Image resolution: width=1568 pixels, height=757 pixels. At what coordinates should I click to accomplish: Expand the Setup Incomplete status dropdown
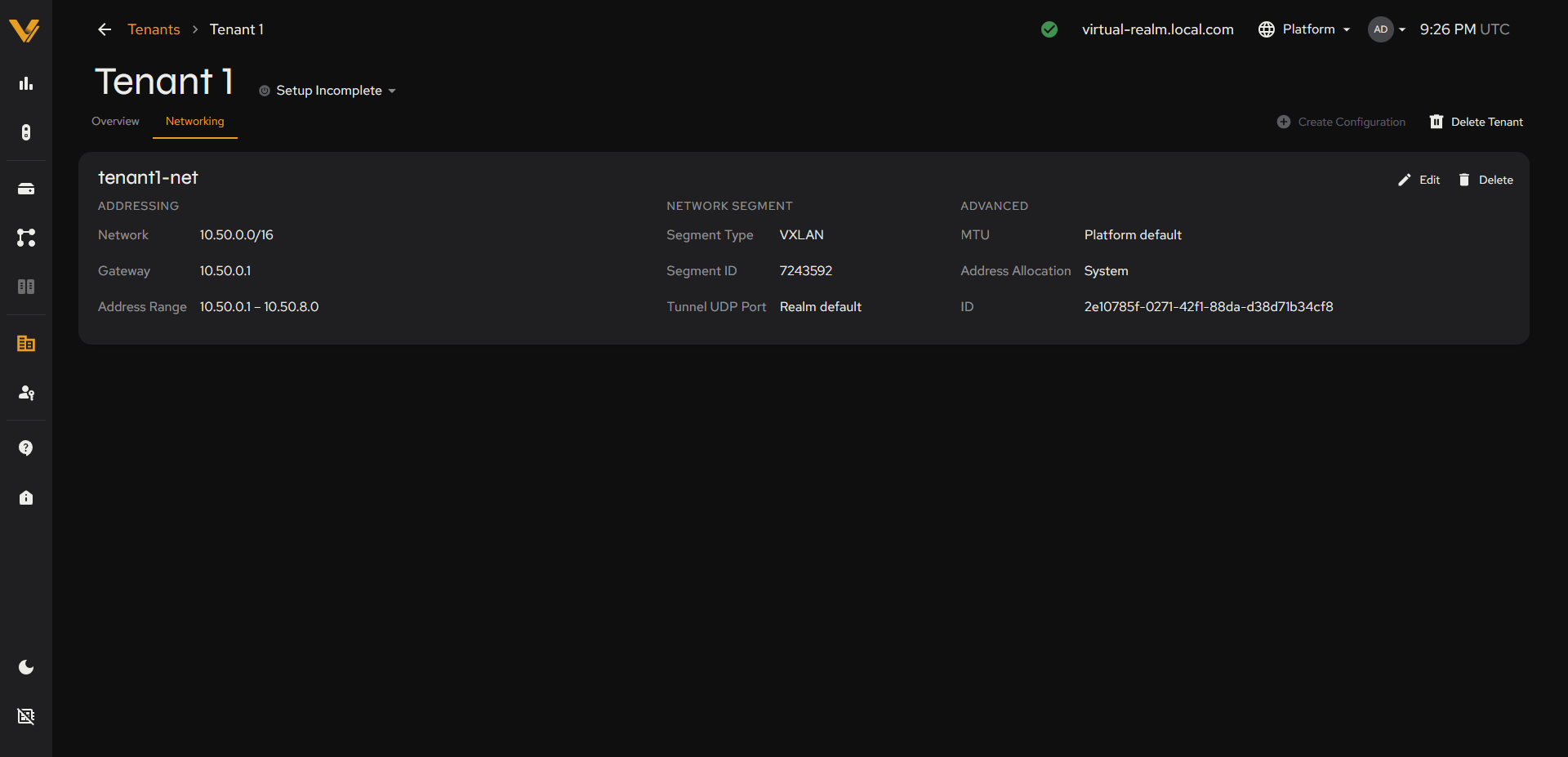[x=328, y=91]
